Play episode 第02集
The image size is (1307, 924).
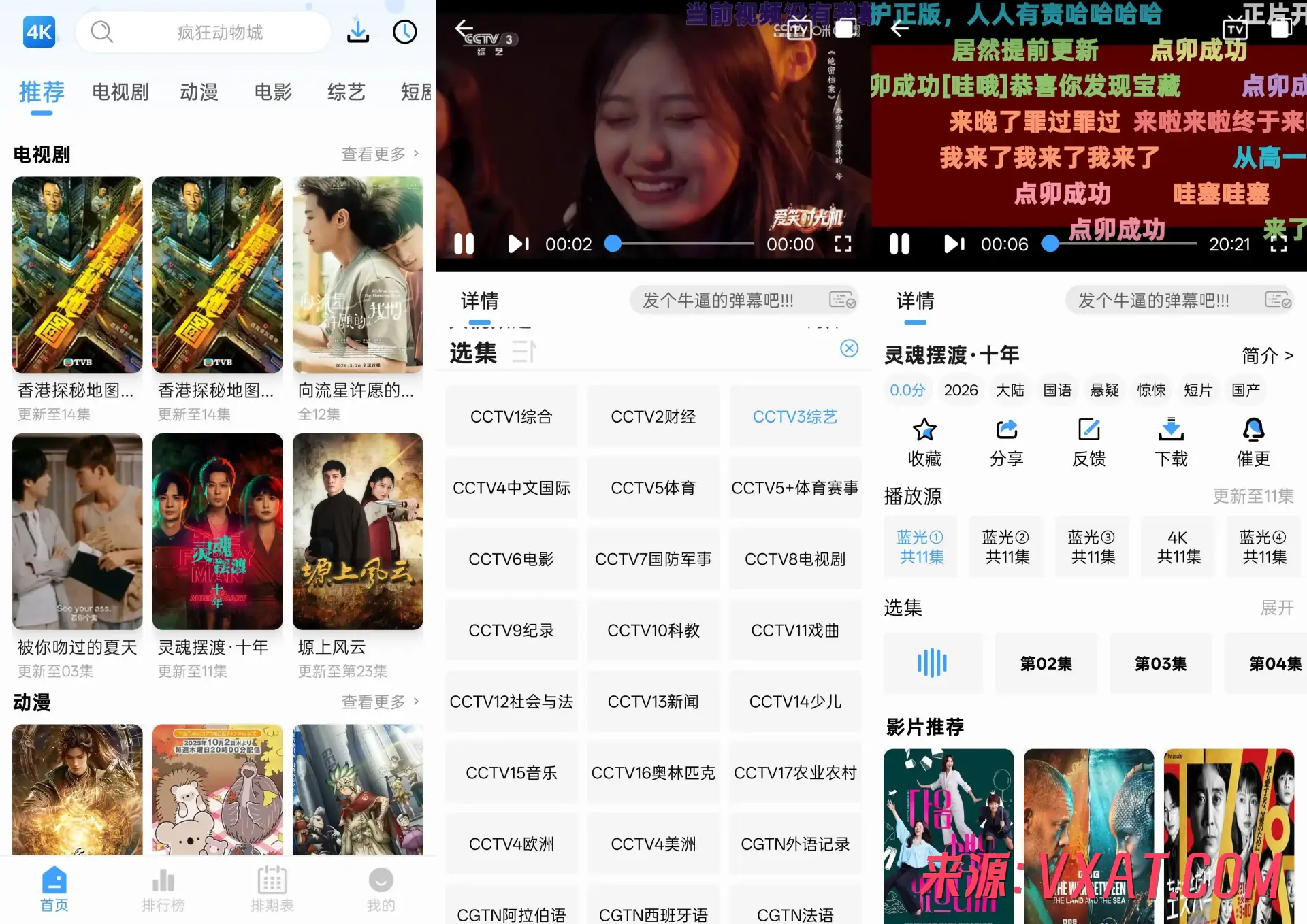point(1046,663)
